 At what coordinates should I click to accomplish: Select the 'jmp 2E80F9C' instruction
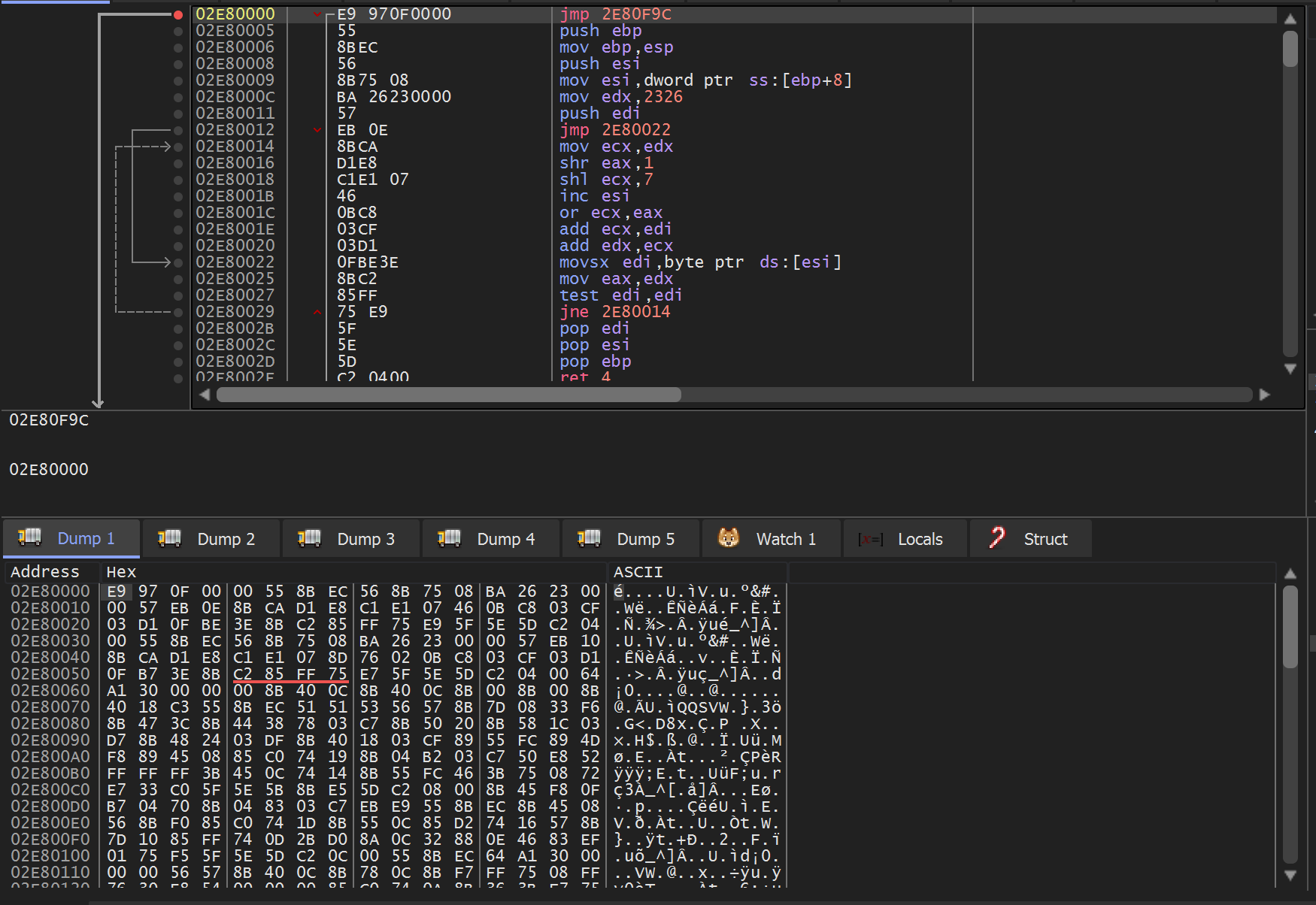615,14
